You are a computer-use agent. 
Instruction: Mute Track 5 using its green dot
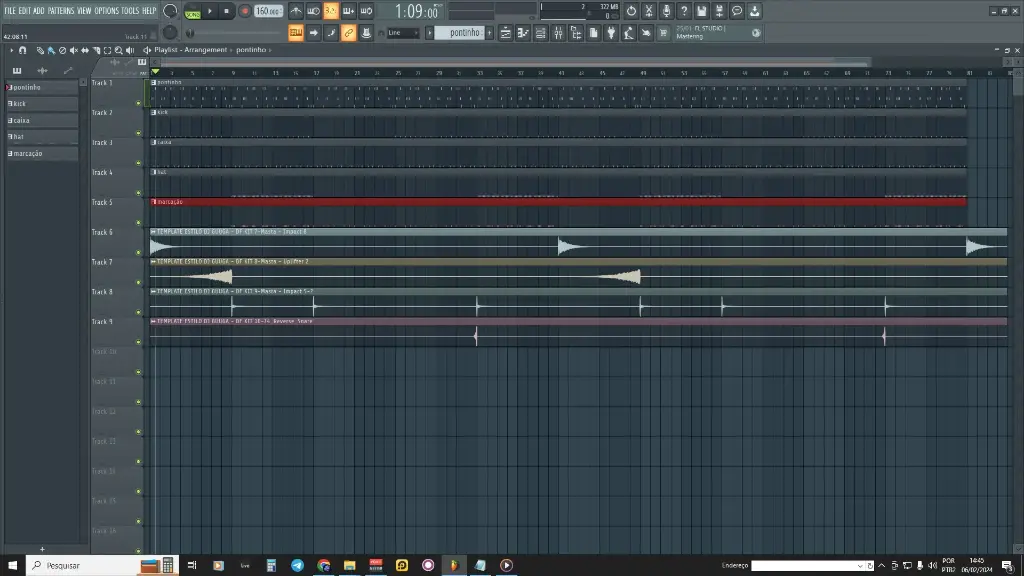(138, 223)
